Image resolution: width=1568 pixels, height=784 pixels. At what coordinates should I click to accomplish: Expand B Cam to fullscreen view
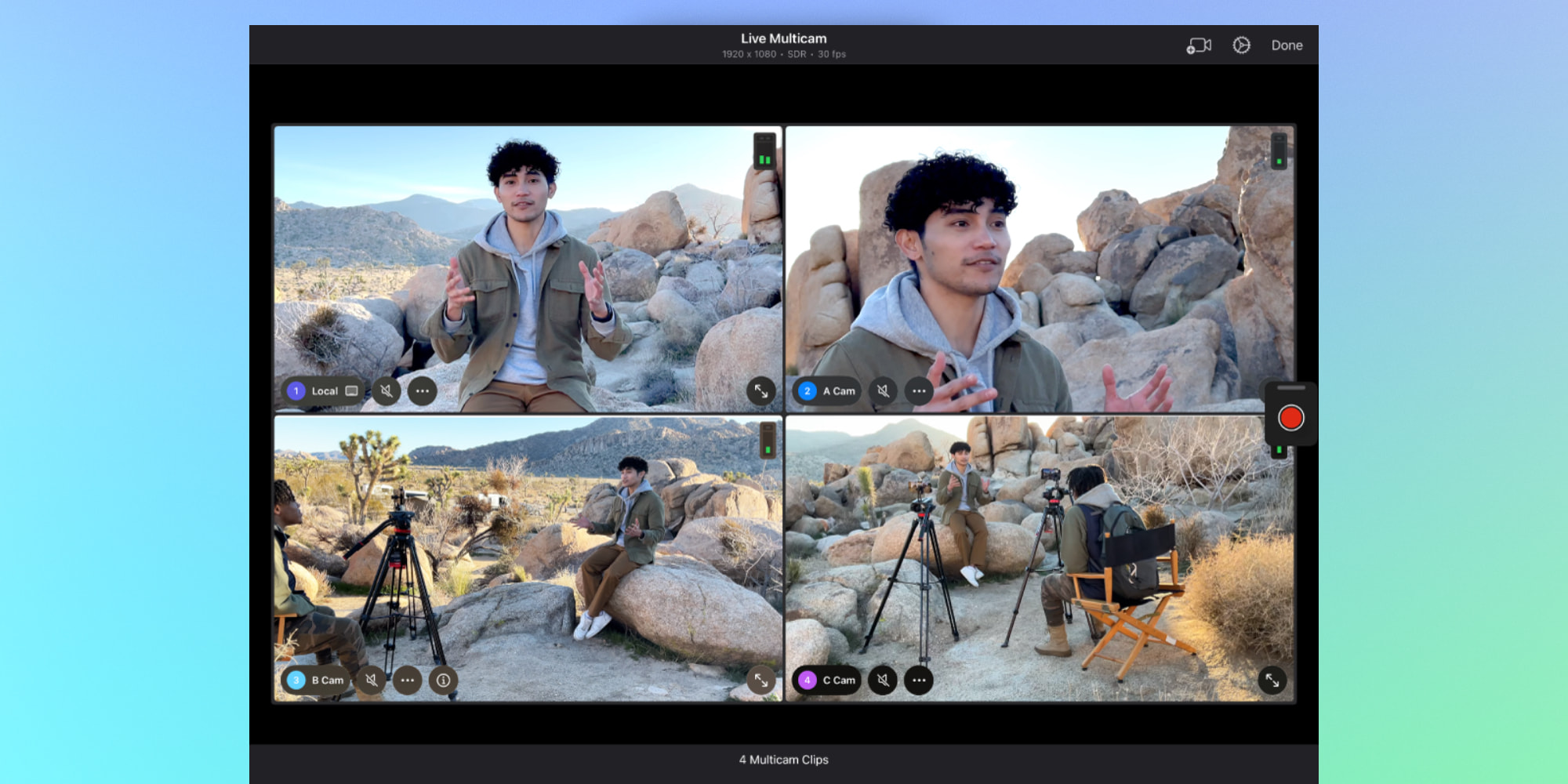point(761,681)
